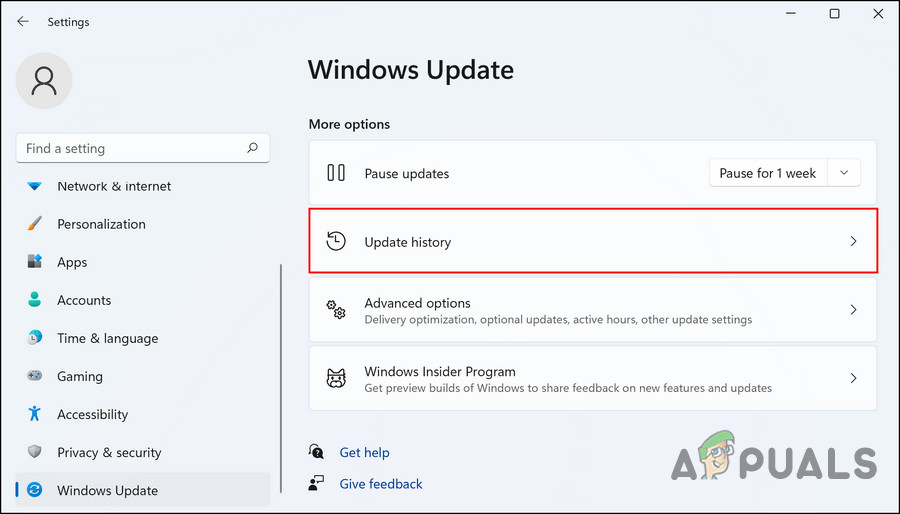Click the Privacy & security shield icon

tap(35, 452)
